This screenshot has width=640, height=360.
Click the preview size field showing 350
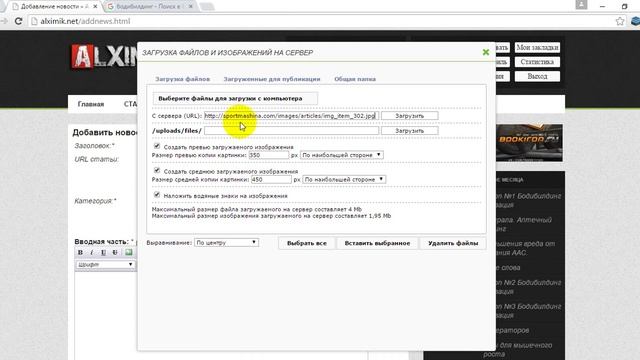click(269, 155)
